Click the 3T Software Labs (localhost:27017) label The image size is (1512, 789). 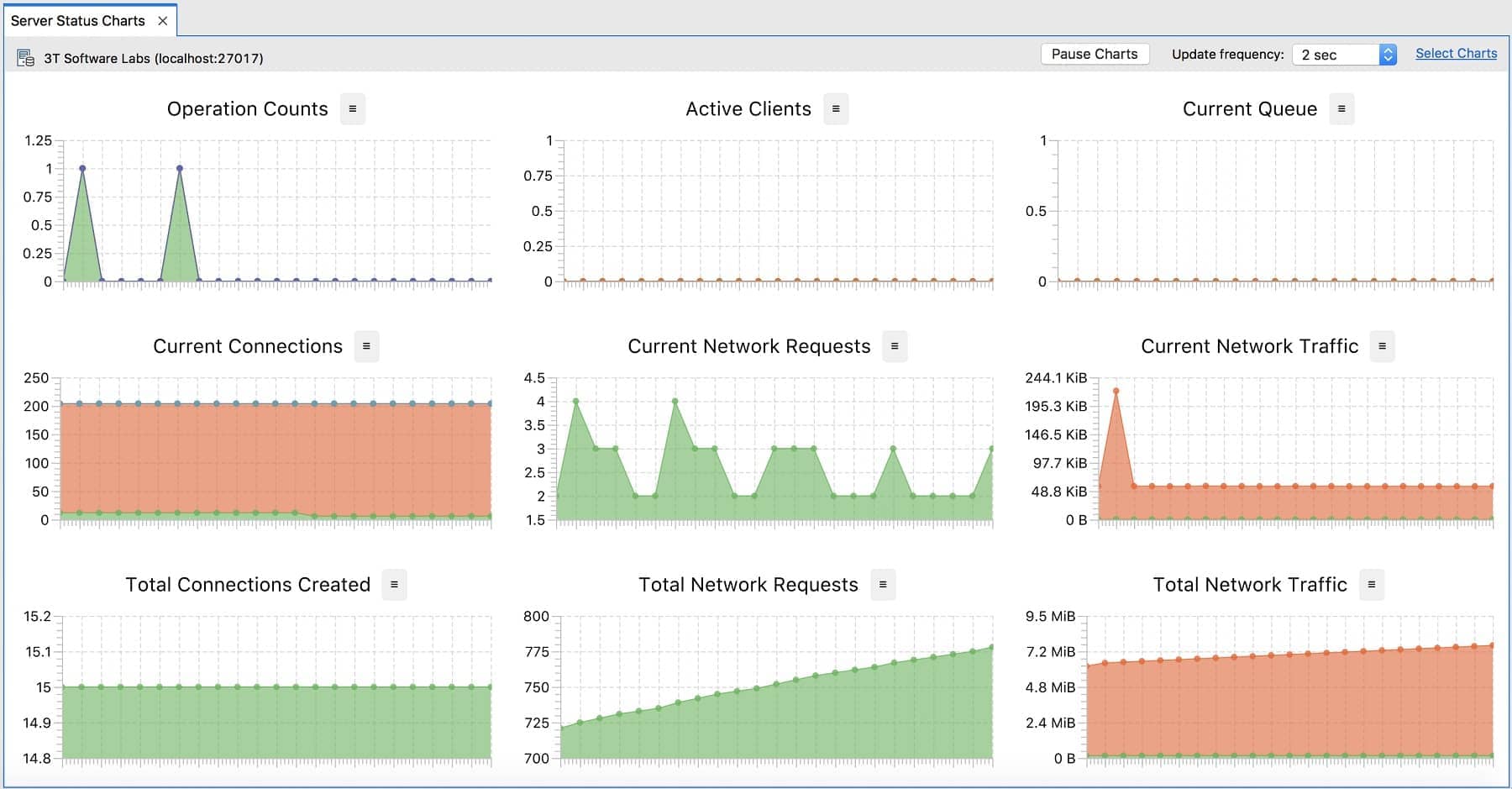pyautogui.click(x=154, y=58)
